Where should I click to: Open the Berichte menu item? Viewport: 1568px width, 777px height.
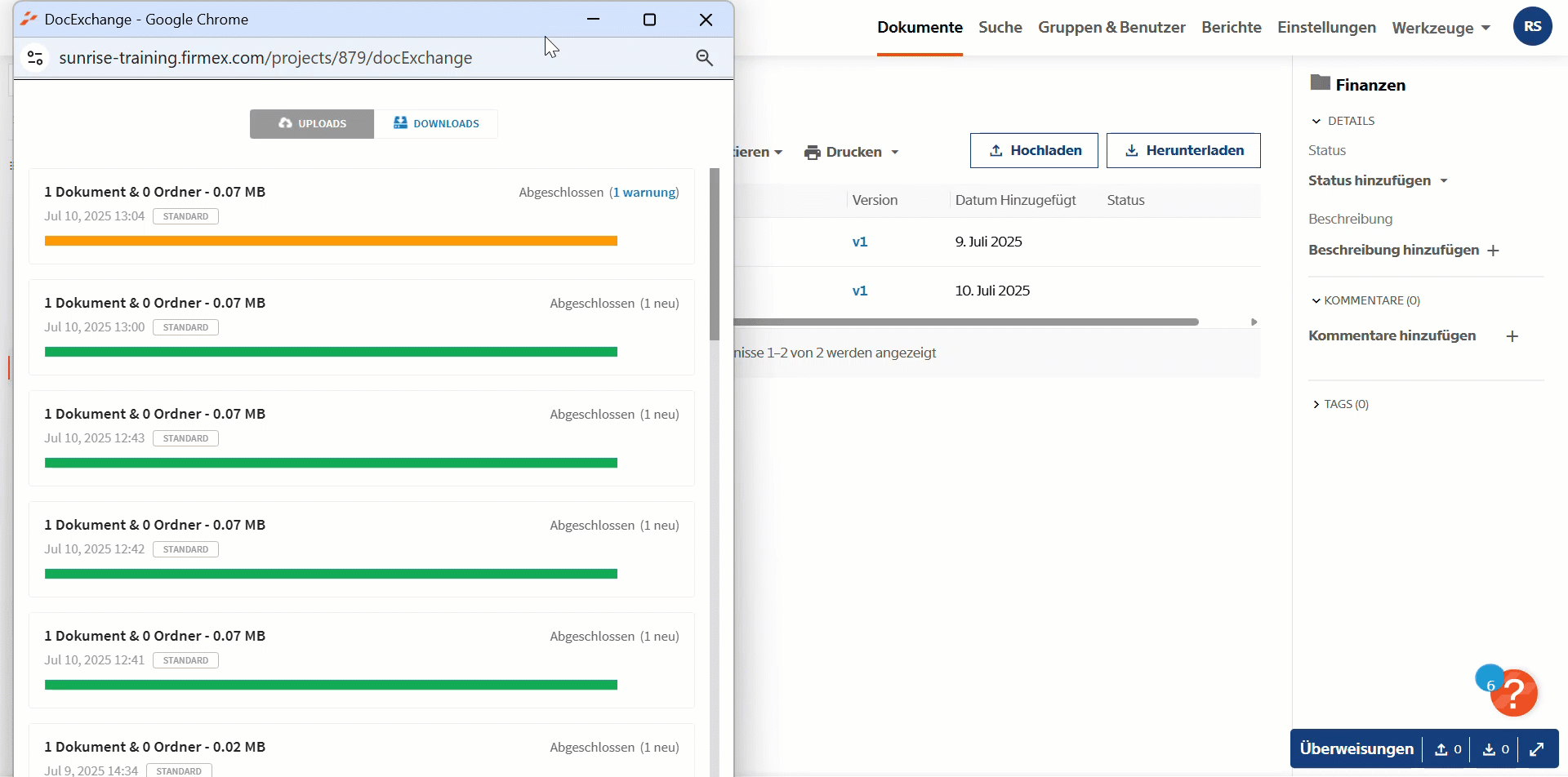tap(1232, 28)
